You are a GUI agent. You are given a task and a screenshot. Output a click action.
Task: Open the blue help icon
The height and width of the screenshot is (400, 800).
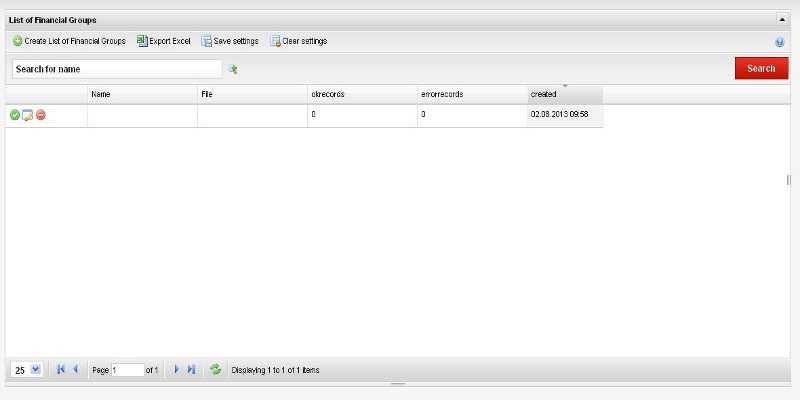click(780, 42)
